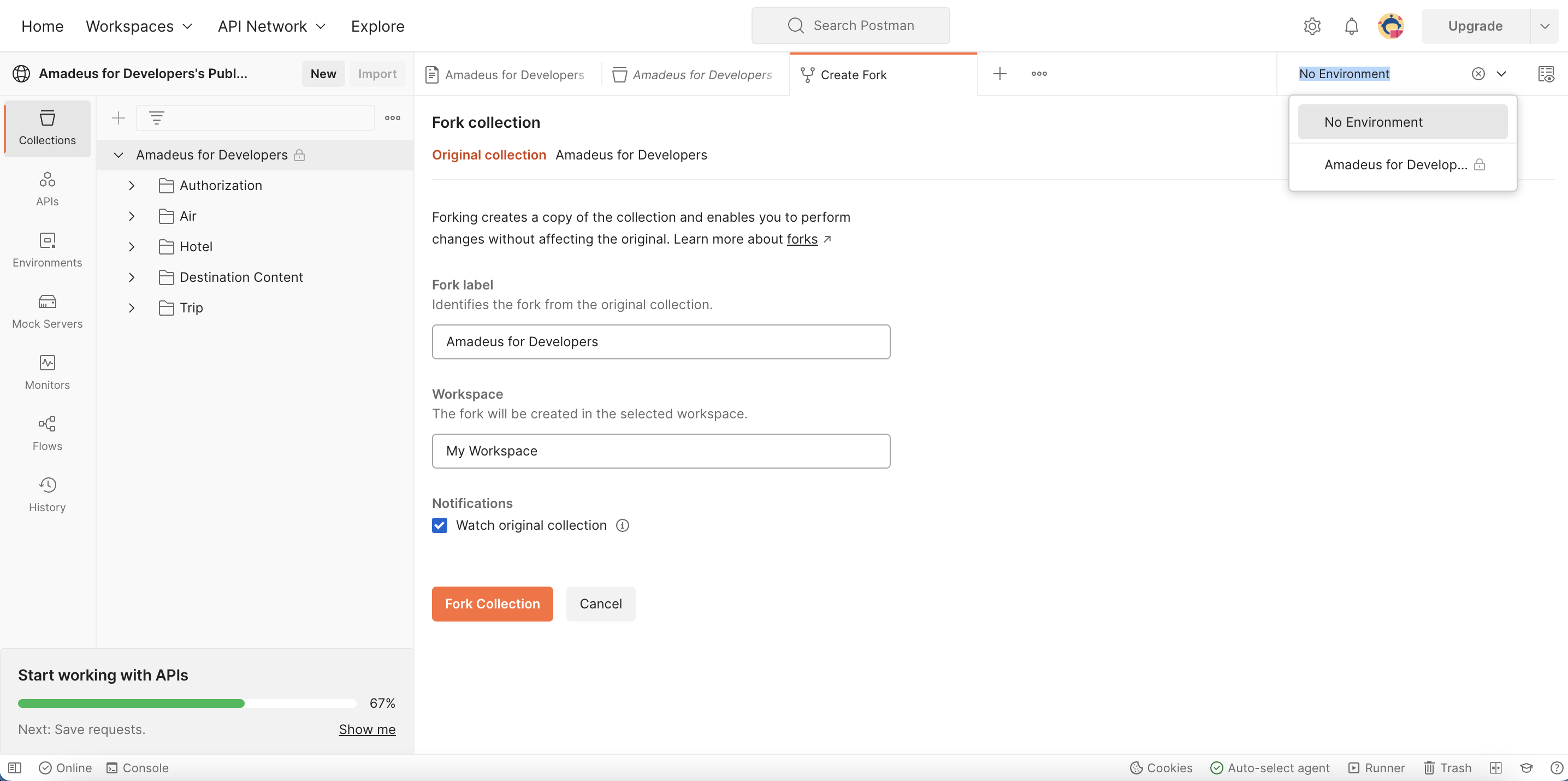
Task: Click the Import button
Action: [377, 74]
